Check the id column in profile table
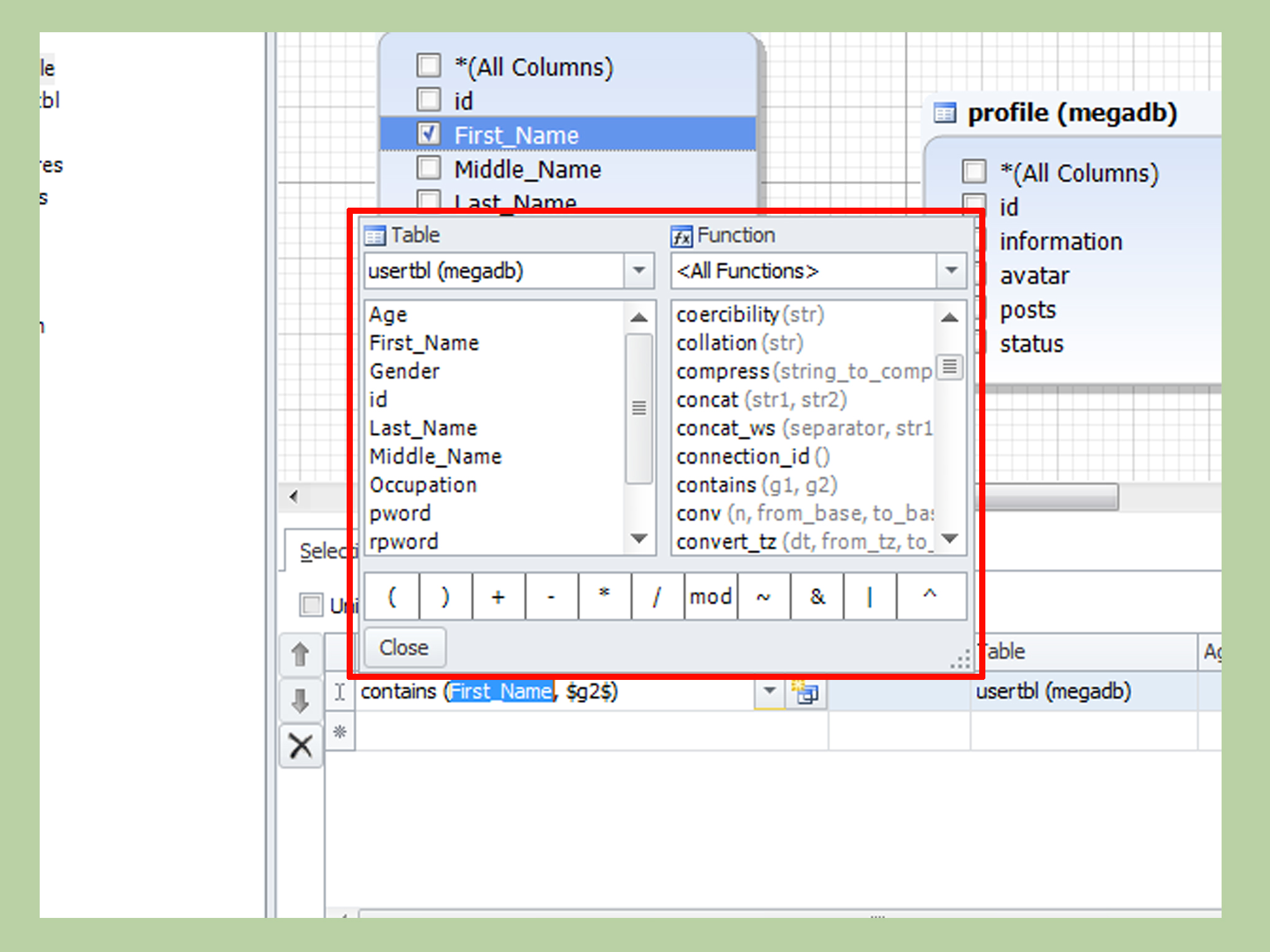Screen dimensions: 1270x952 click(974, 203)
